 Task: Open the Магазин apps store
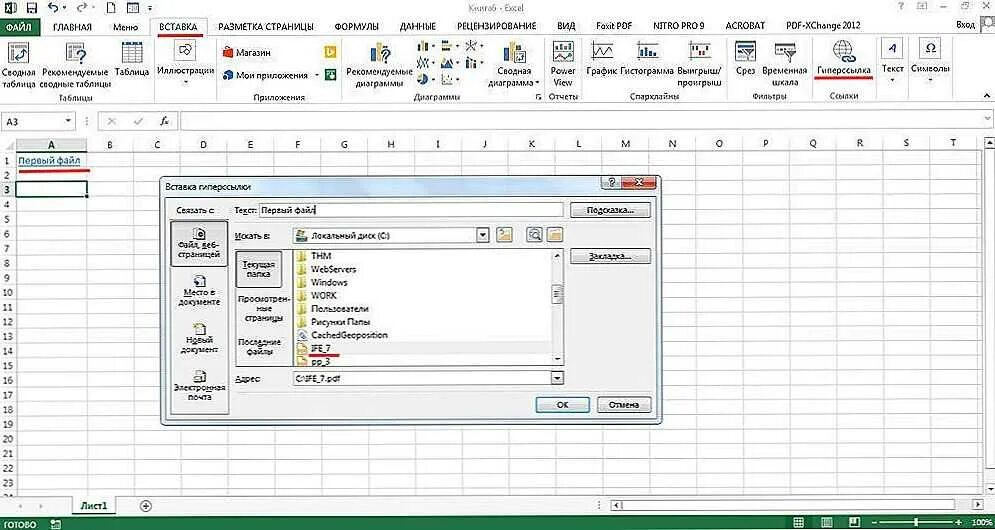(x=247, y=53)
